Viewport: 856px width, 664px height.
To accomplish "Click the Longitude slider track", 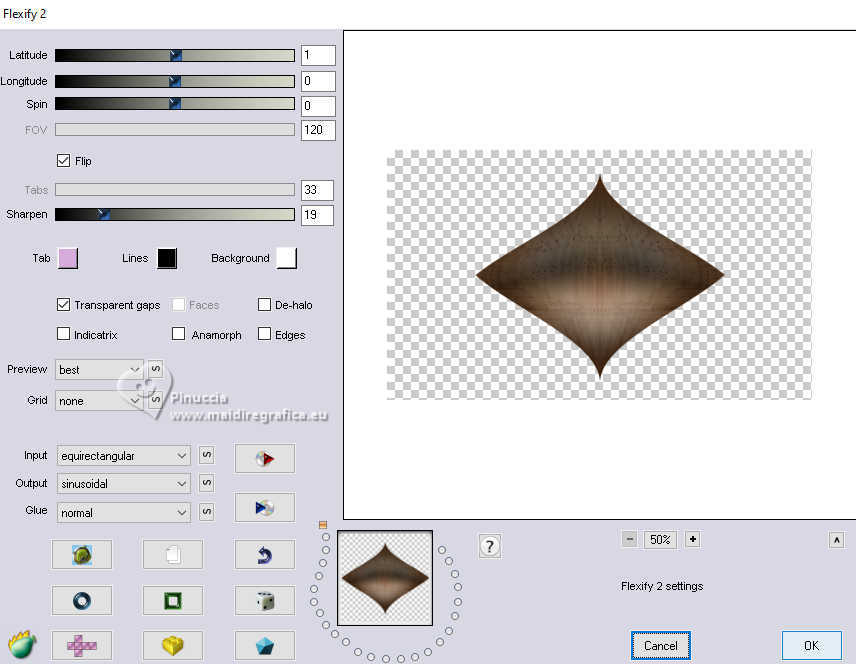I will click(175, 81).
